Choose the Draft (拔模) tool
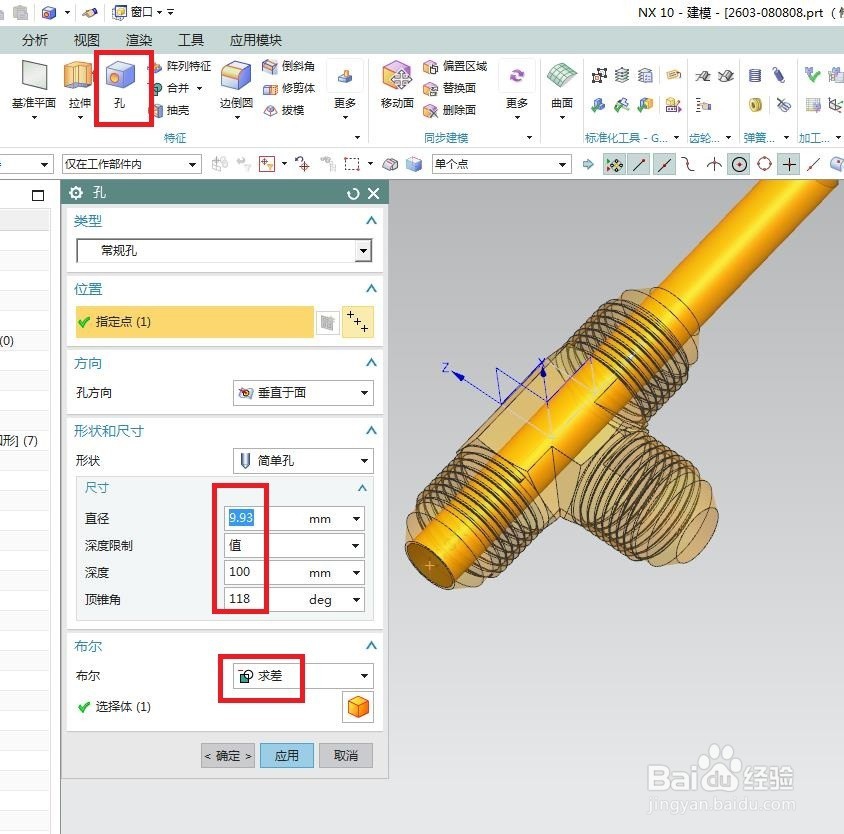This screenshot has height=834, width=844. click(x=284, y=110)
